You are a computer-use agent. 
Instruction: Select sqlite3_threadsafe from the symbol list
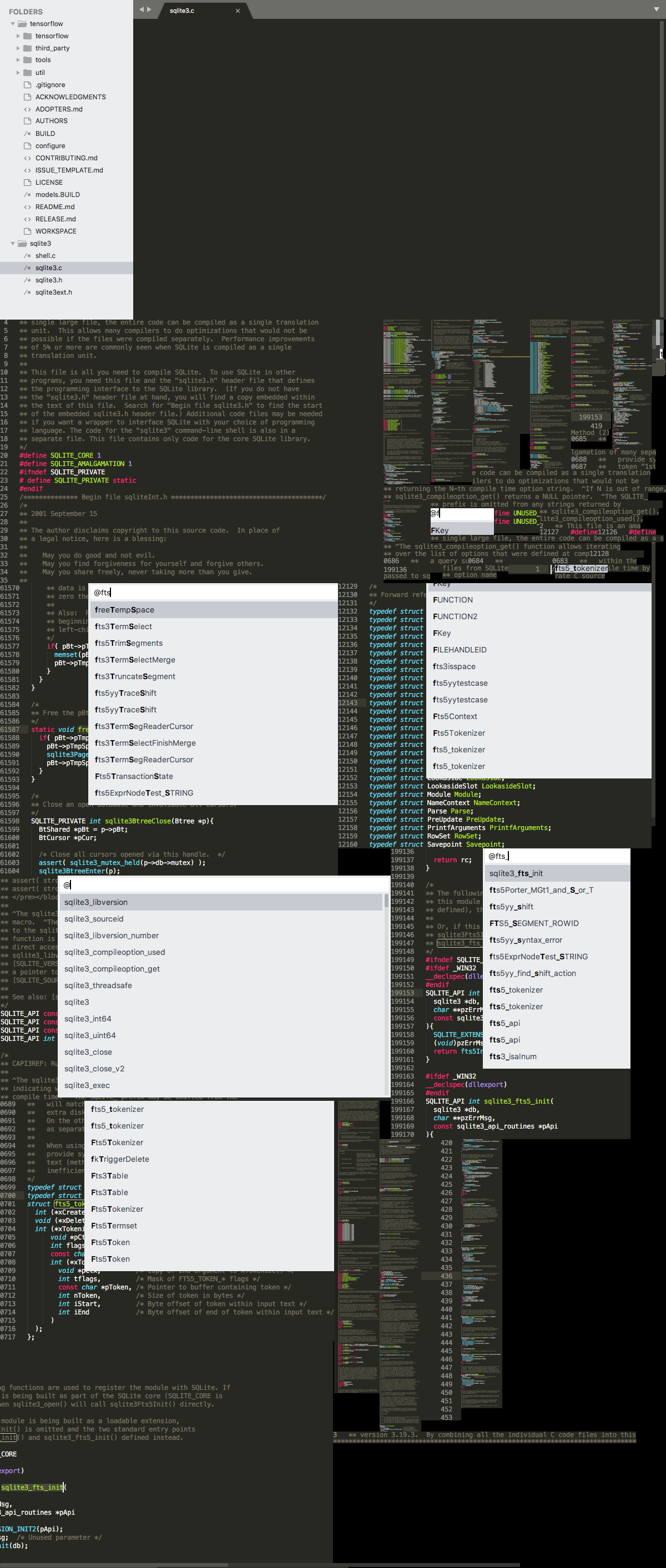[98, 985]
